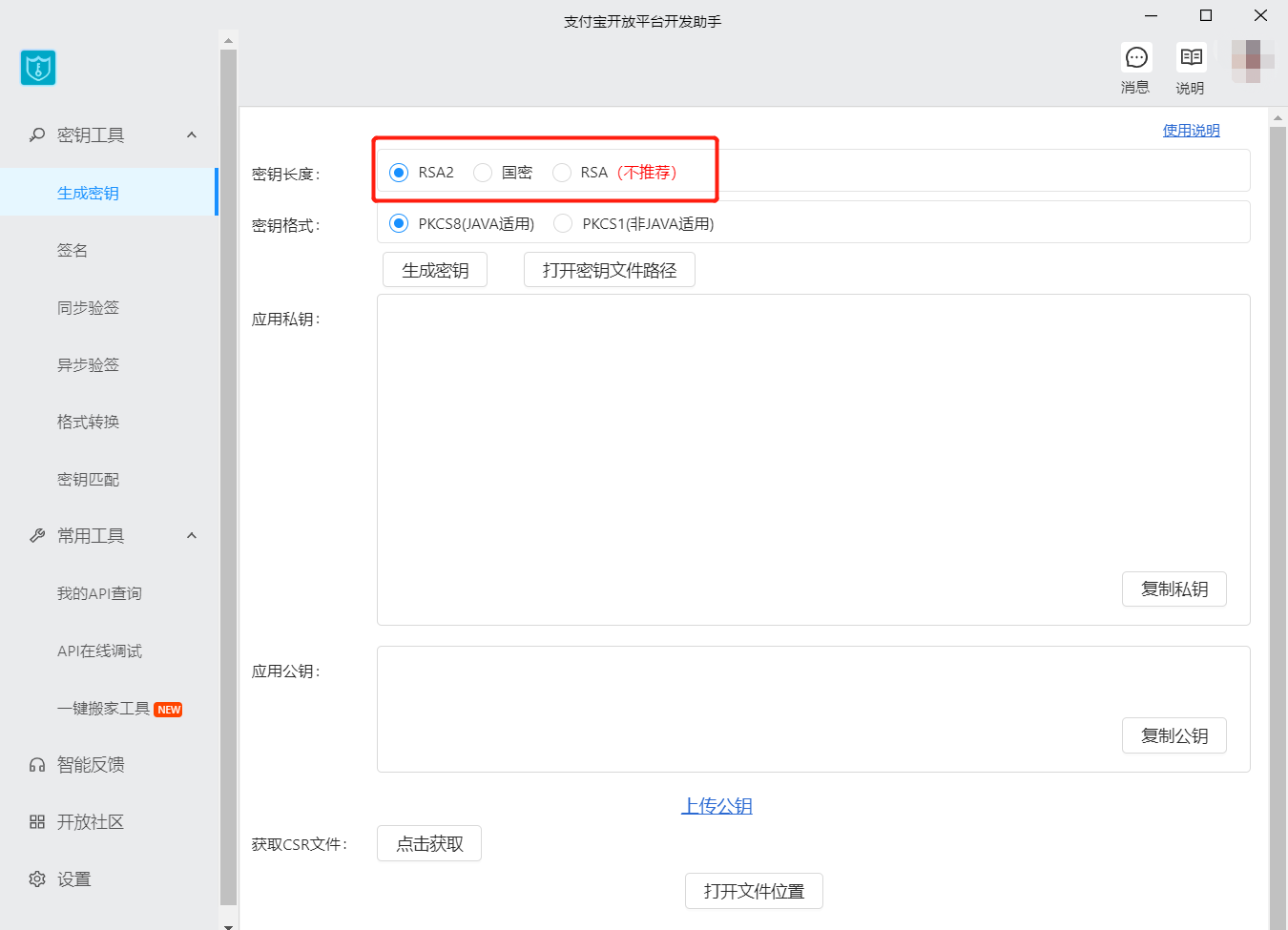Click inside the 应用私钥 text area
This screenshot has width=1288, height=930.
click(814, 460)
